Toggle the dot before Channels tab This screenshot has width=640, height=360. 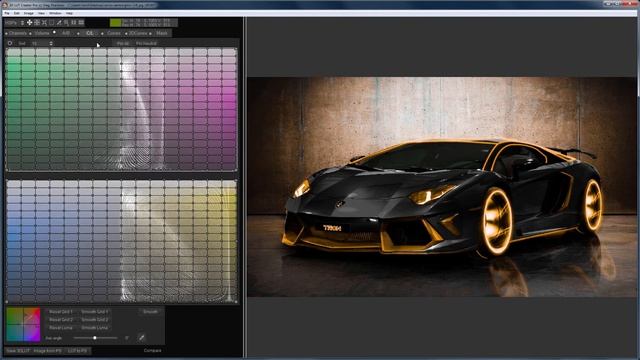[x=7, y=33]
